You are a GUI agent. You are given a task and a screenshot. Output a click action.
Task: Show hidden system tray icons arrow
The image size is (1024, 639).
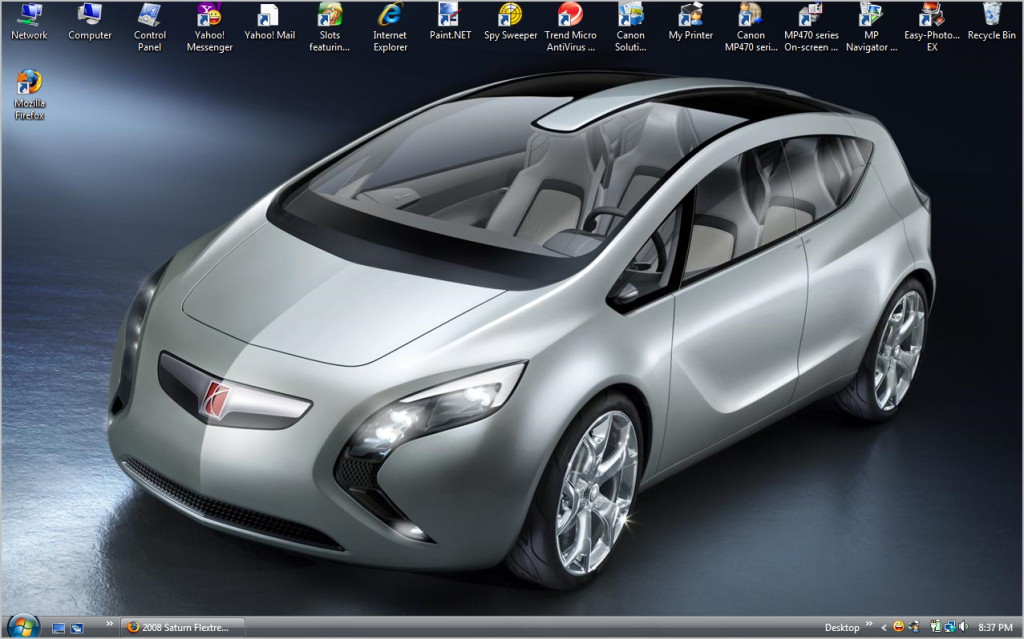pos(883,628)
